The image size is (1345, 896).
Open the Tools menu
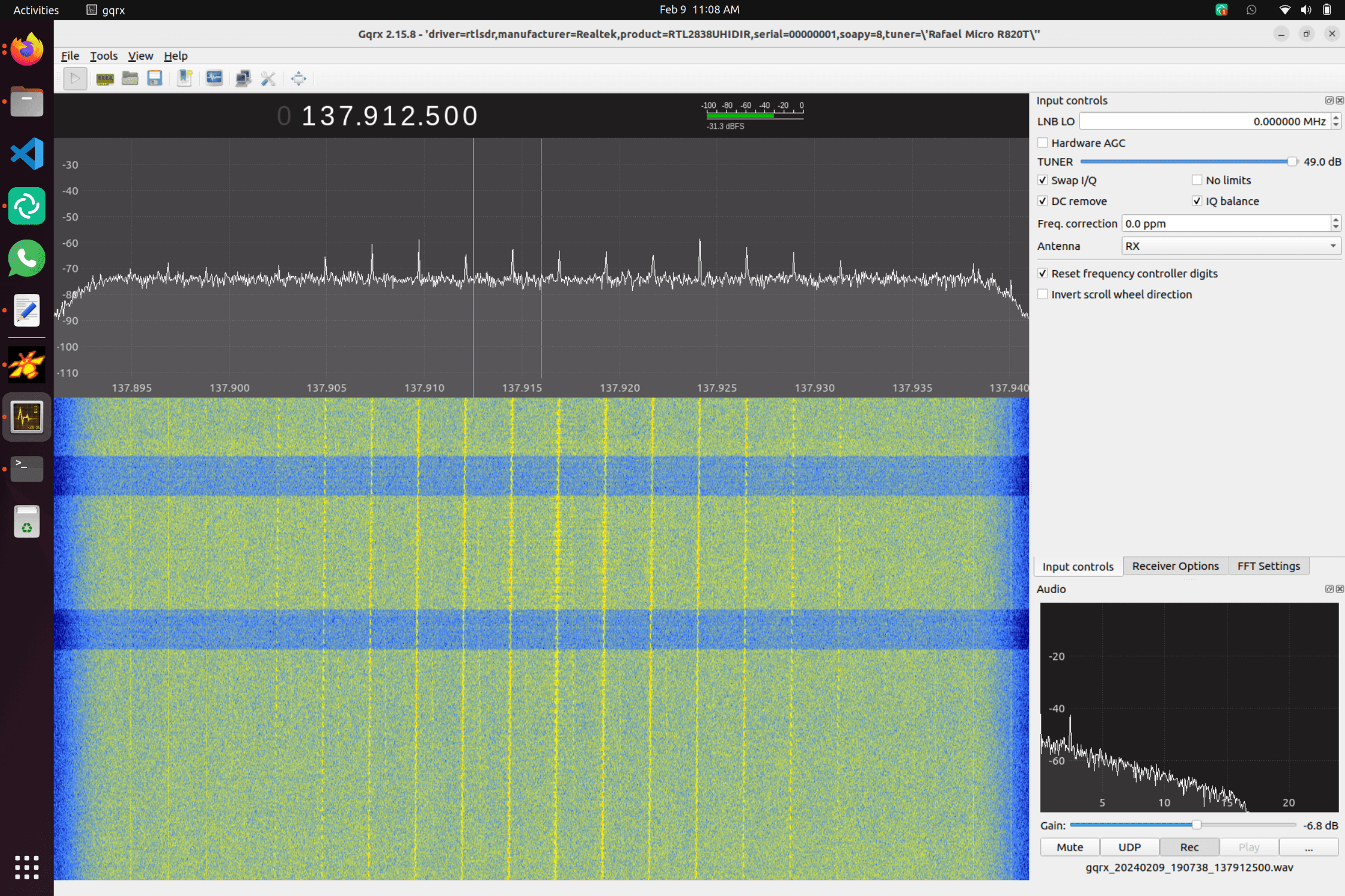click(x=104, y=55)
